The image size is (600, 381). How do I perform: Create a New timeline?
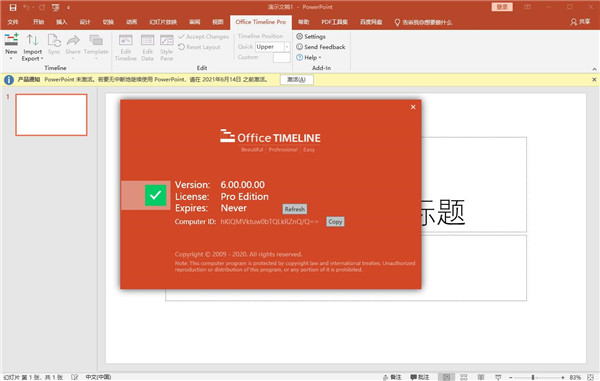tap(11, 47)
